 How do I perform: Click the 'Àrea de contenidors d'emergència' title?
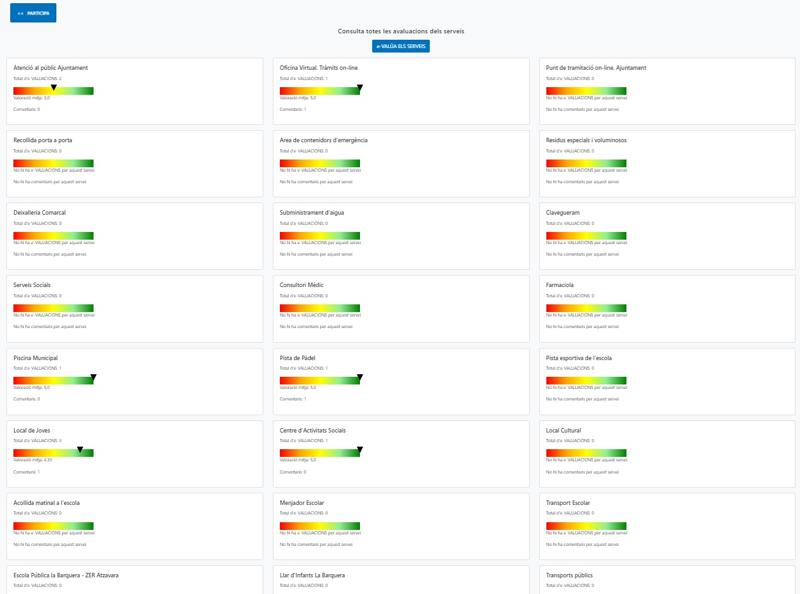coord(323,140)
